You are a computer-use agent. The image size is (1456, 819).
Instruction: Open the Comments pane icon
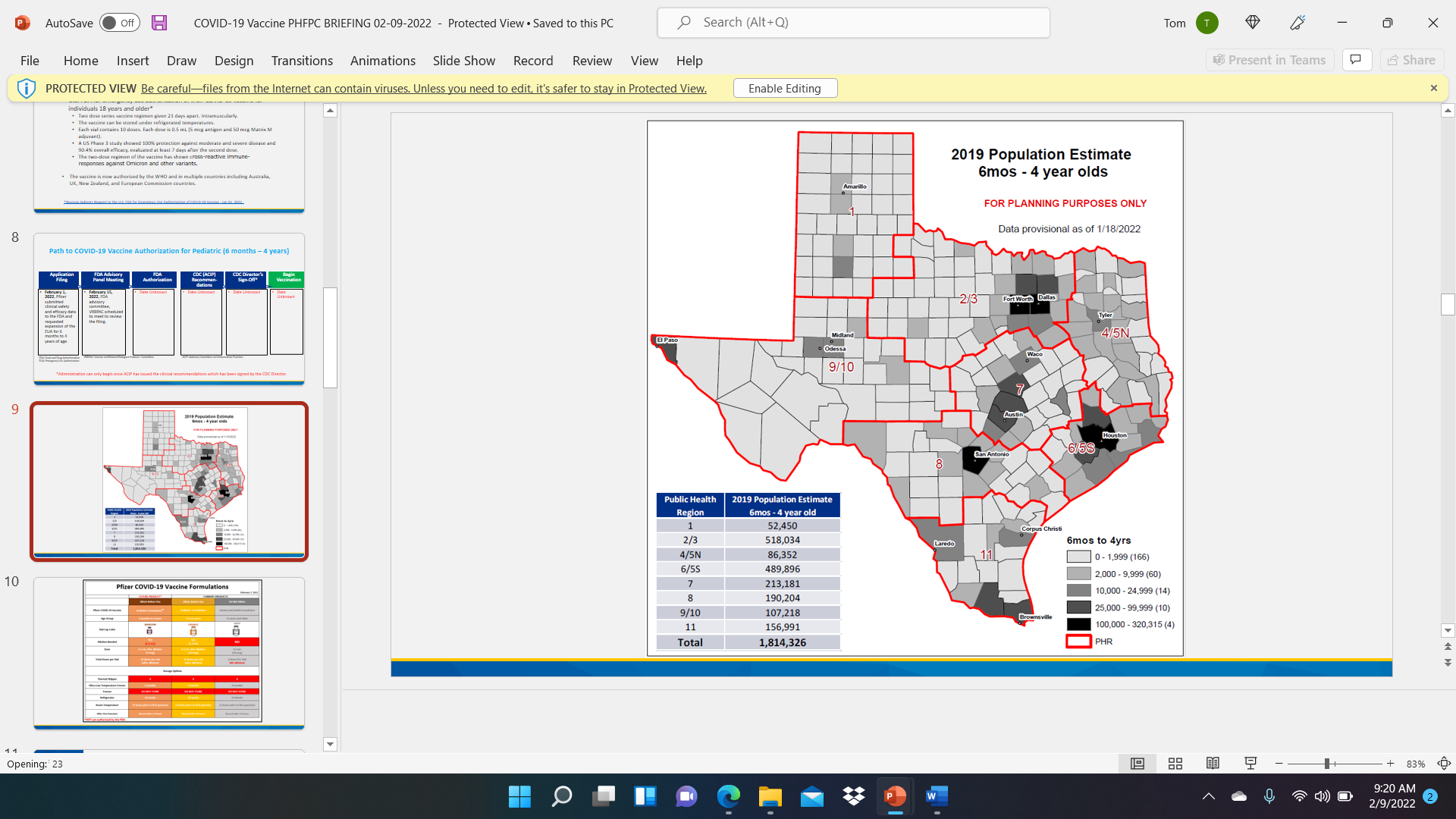coord(1357,60)
